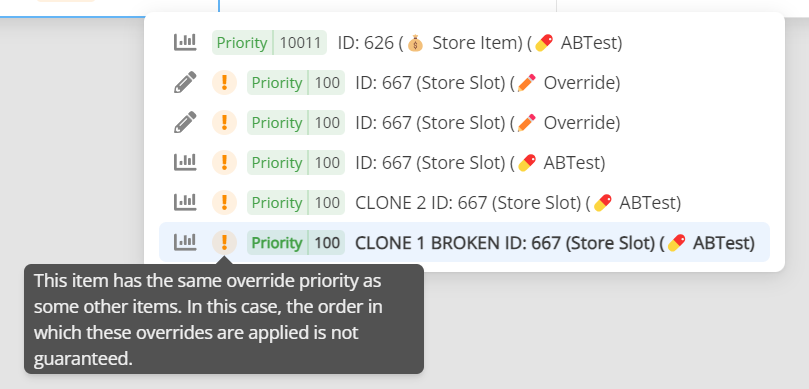This screenshot has height=389, width=809.
Task: Click chart icon on CLONE 1 BROKEN row
Action: coord(185,242)
